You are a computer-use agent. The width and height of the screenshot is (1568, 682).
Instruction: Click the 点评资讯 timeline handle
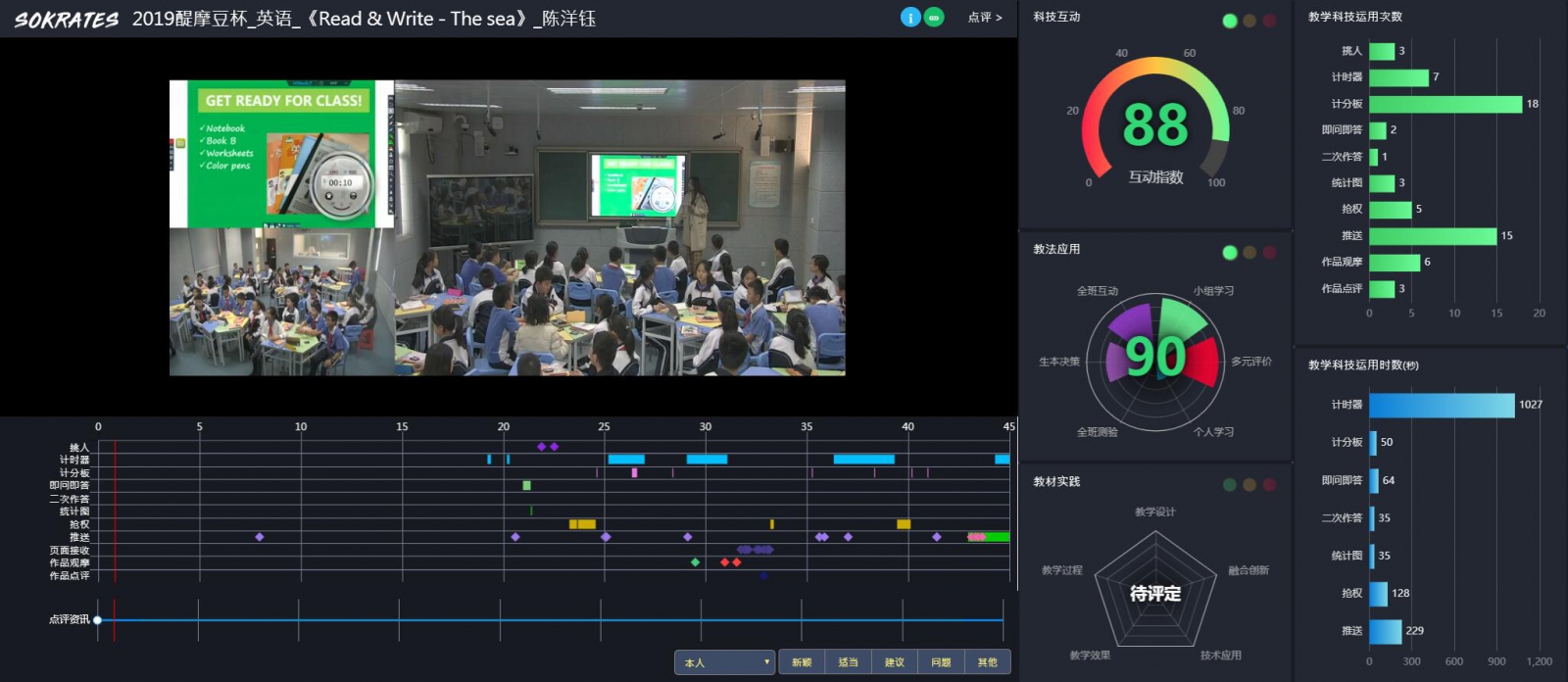click(98, 619)
